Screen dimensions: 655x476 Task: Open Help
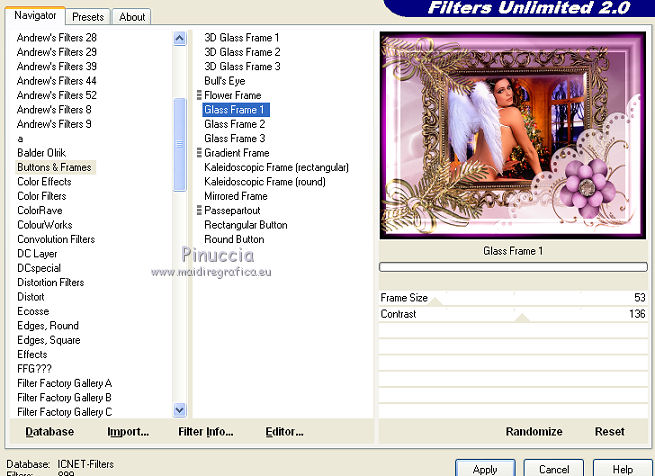click(x=623, y=469)
